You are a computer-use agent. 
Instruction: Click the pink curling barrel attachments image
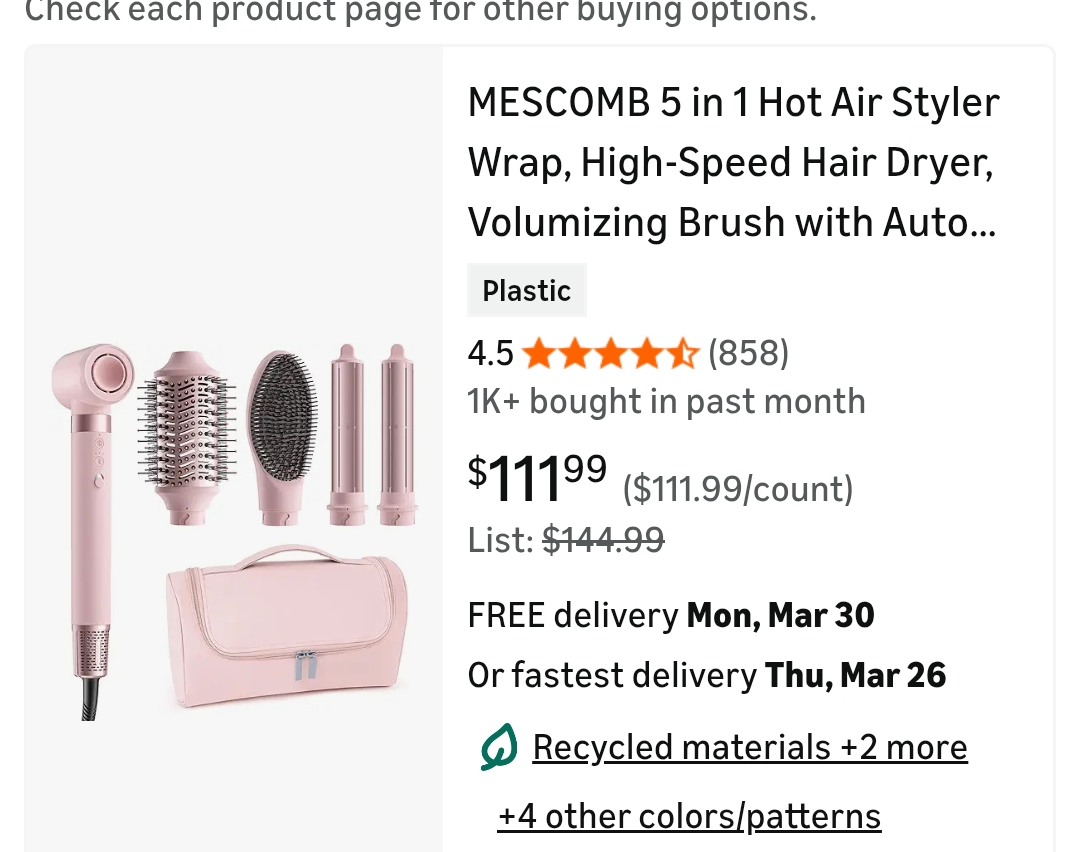pos(369,433)
